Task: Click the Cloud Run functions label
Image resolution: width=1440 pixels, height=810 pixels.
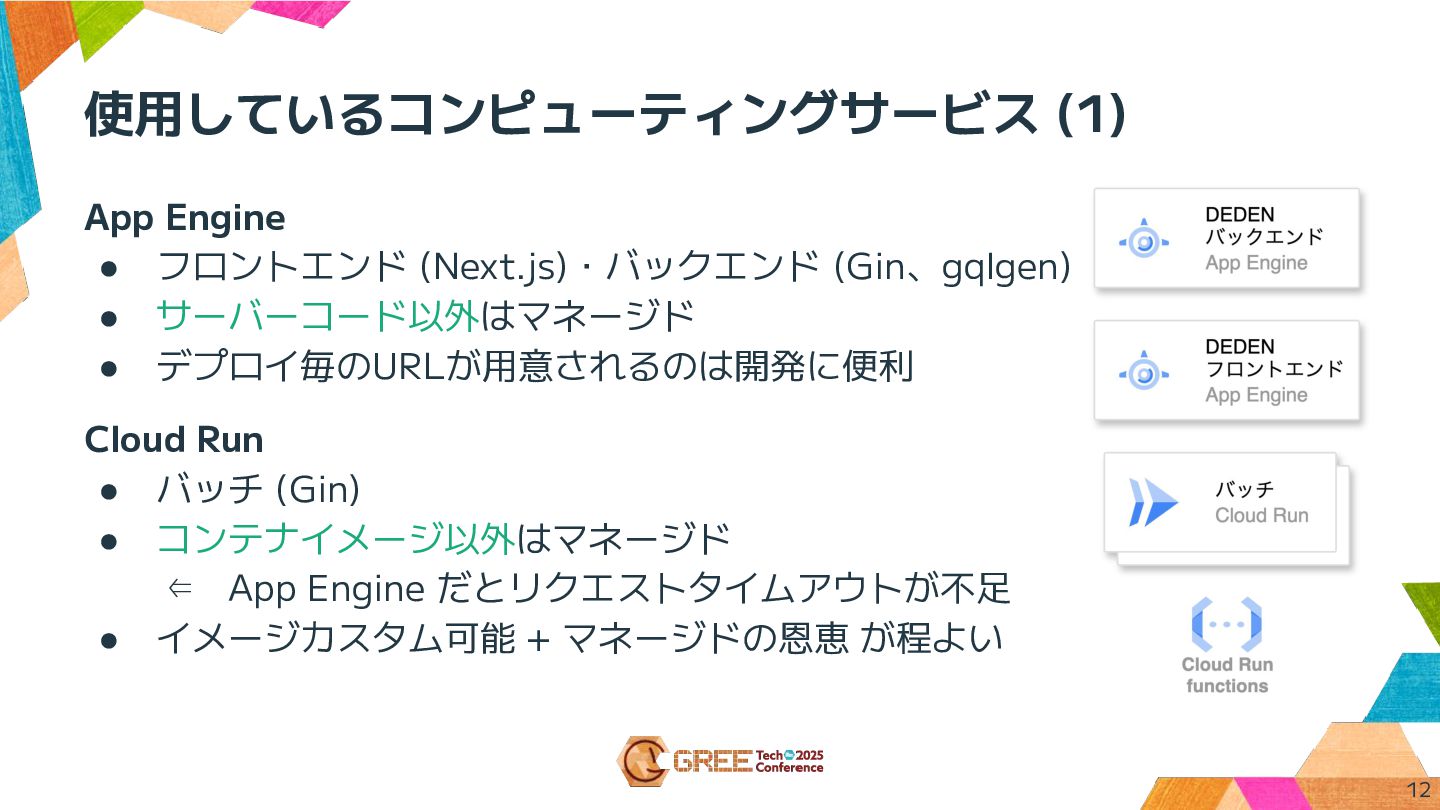Action: coord(1227,675)
